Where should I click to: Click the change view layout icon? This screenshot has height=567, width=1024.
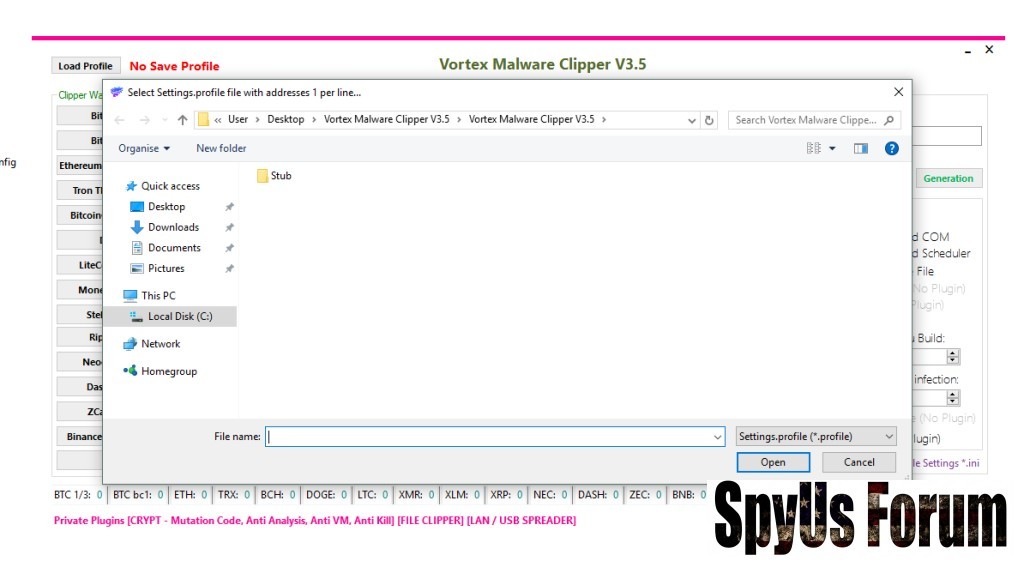tap(814, 148)
